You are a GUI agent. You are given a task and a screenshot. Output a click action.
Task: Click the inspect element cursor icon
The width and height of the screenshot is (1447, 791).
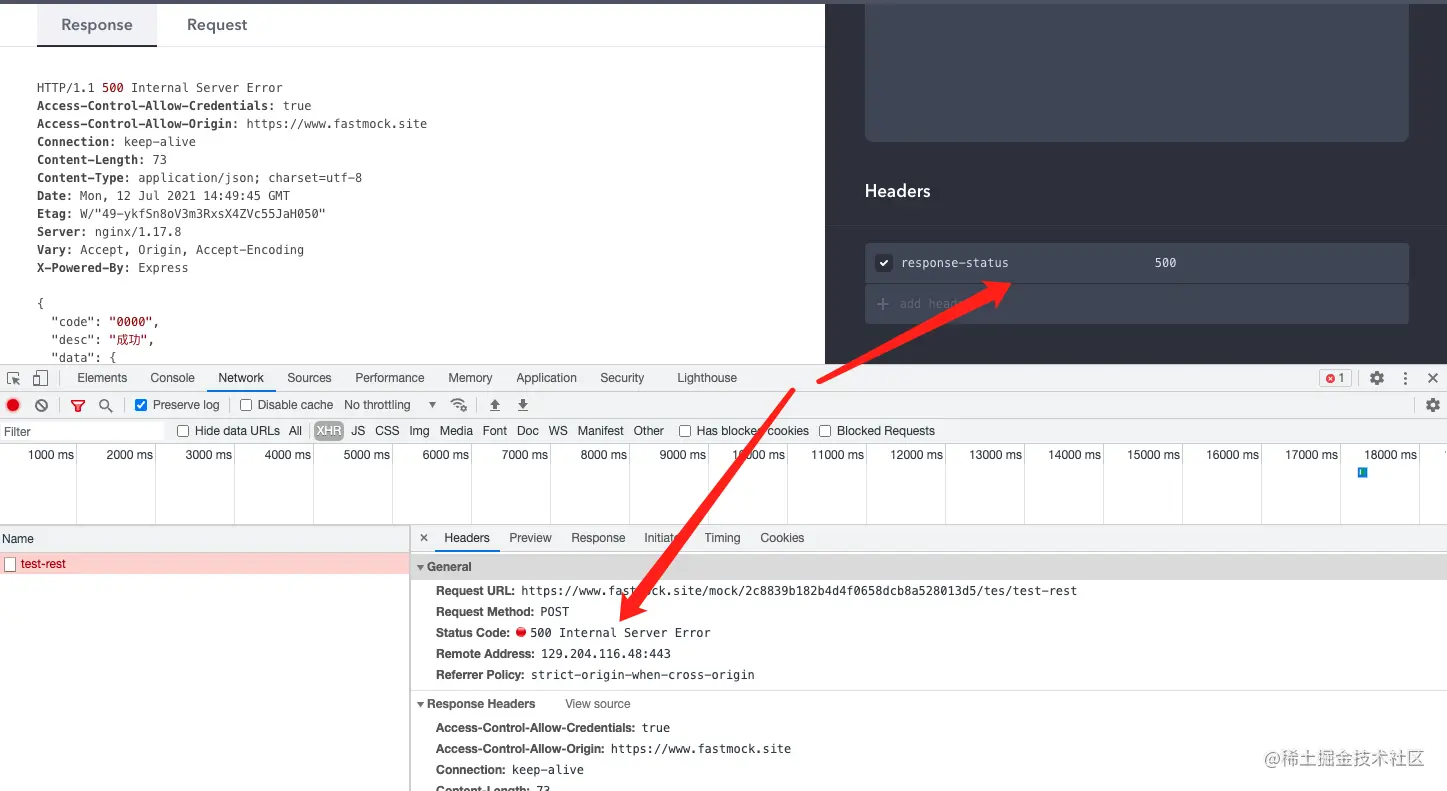click(x=14, y=378)
